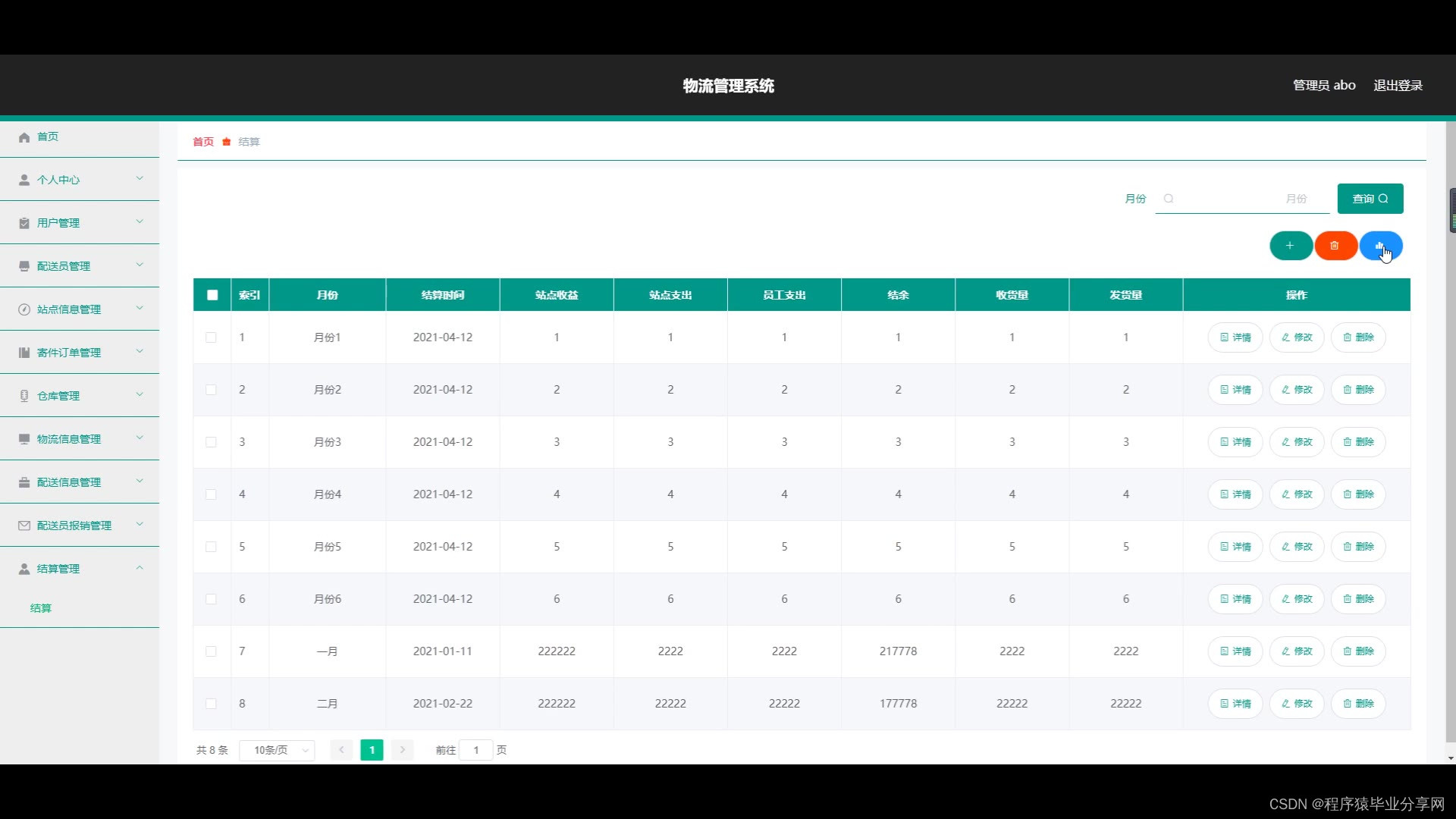
Task: Click the search magnifier inside the month field
Action: tap(1169, 199)
